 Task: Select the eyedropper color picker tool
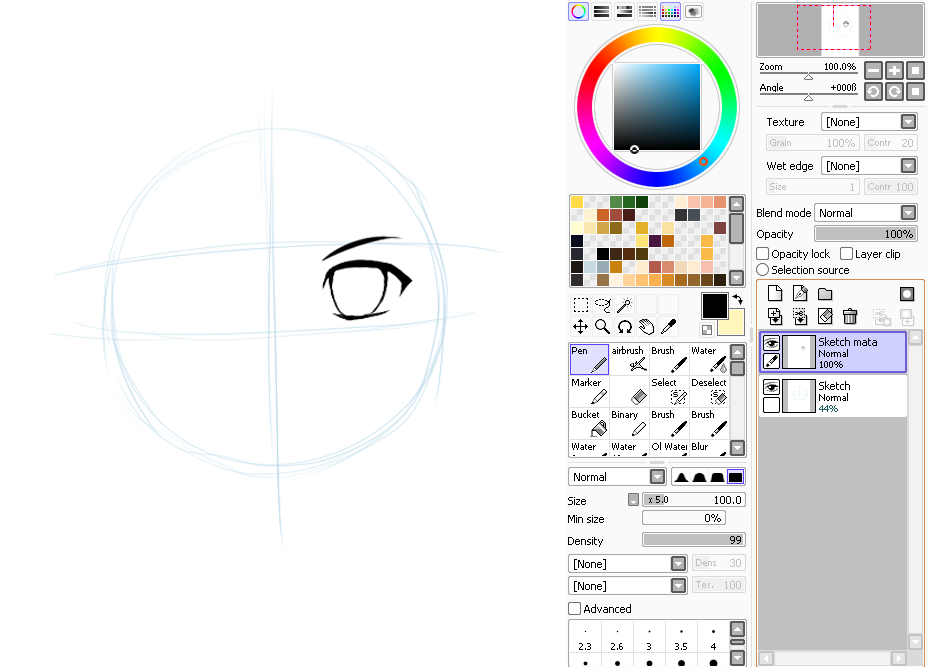click(668, 327)
